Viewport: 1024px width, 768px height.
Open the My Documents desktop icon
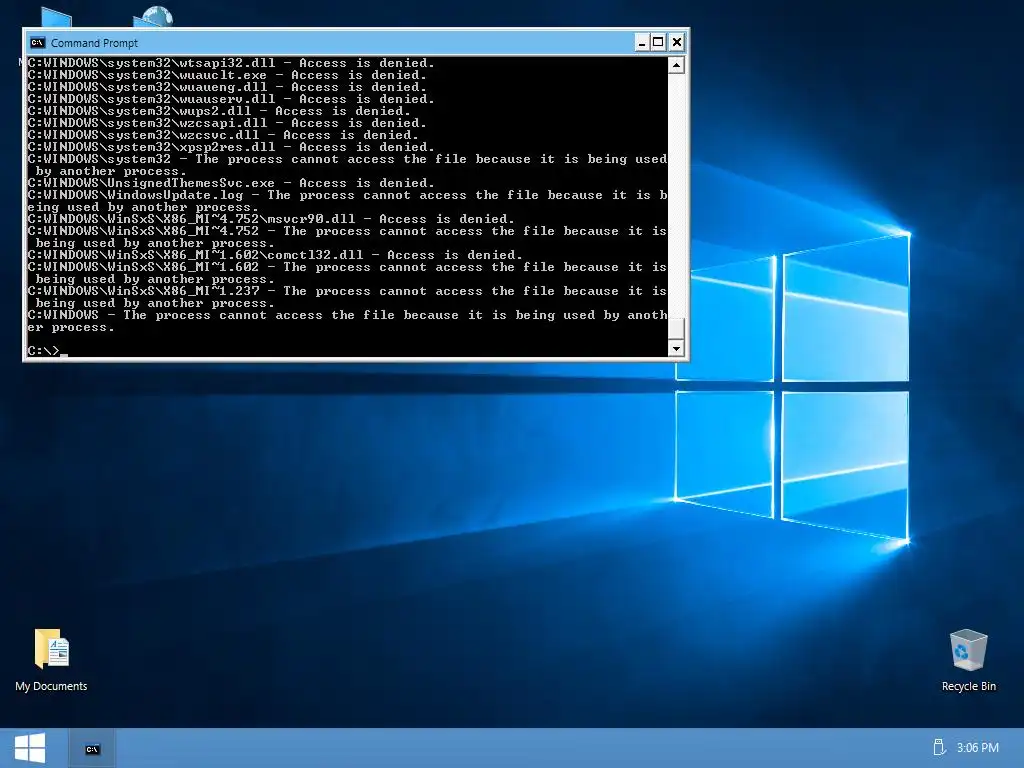tap(51, 660)
